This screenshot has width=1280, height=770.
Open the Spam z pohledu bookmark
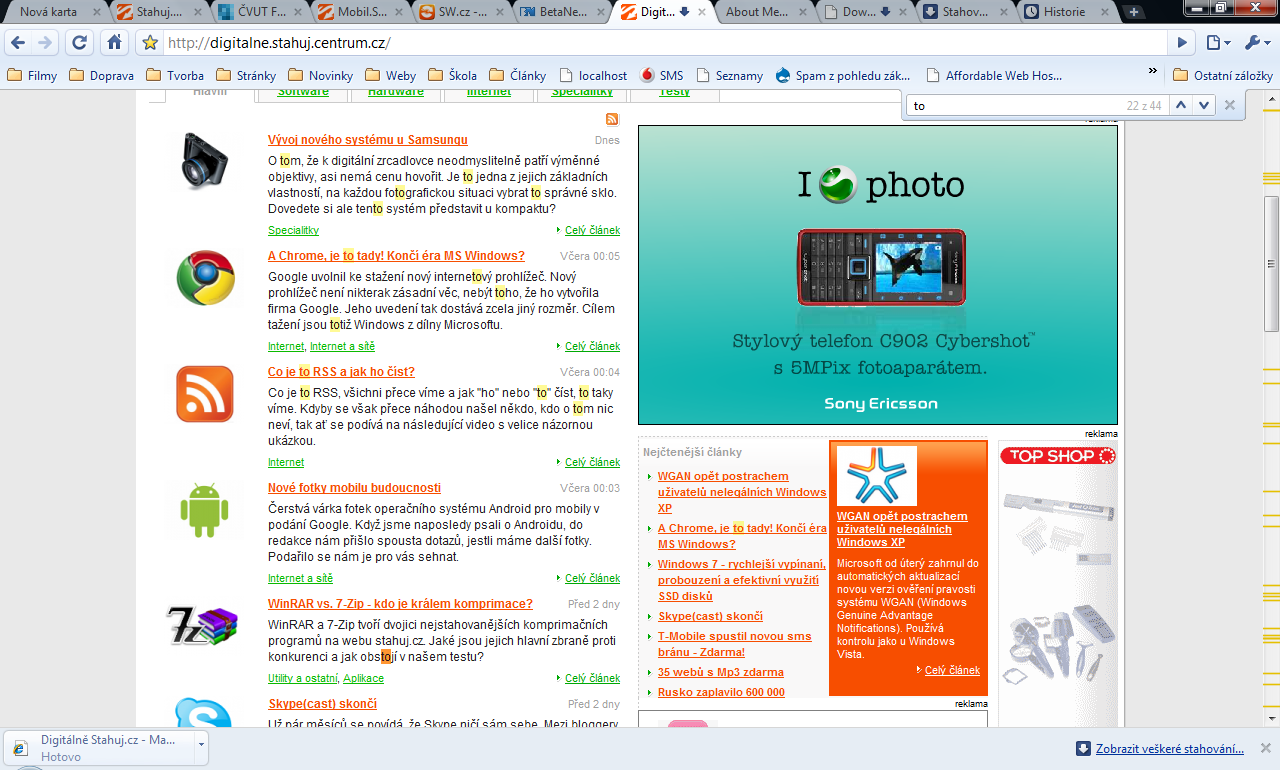pyautogui.click(x=843, y=75)
